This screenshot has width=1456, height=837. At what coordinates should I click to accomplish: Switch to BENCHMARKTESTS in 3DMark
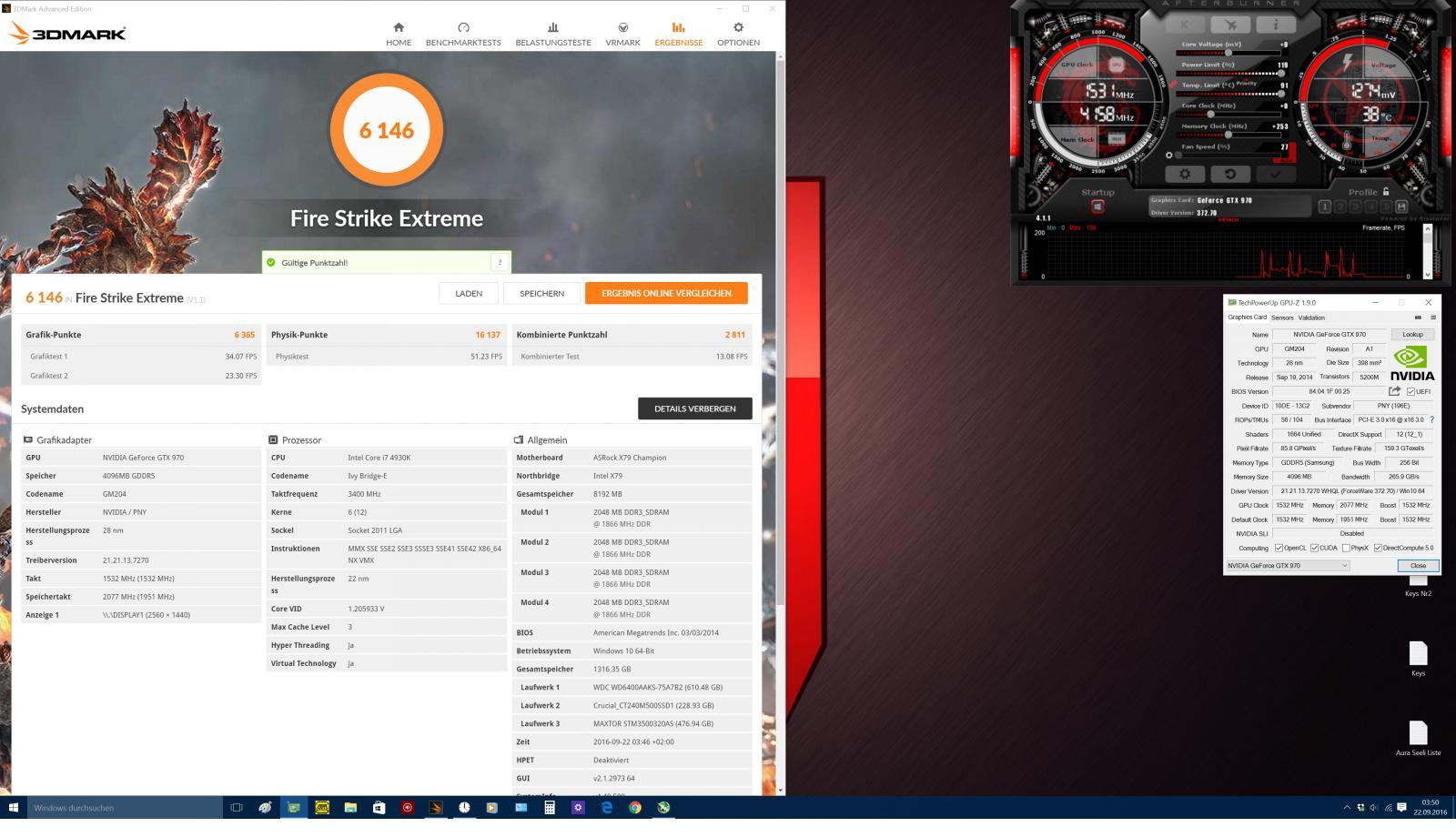point(463,35)
